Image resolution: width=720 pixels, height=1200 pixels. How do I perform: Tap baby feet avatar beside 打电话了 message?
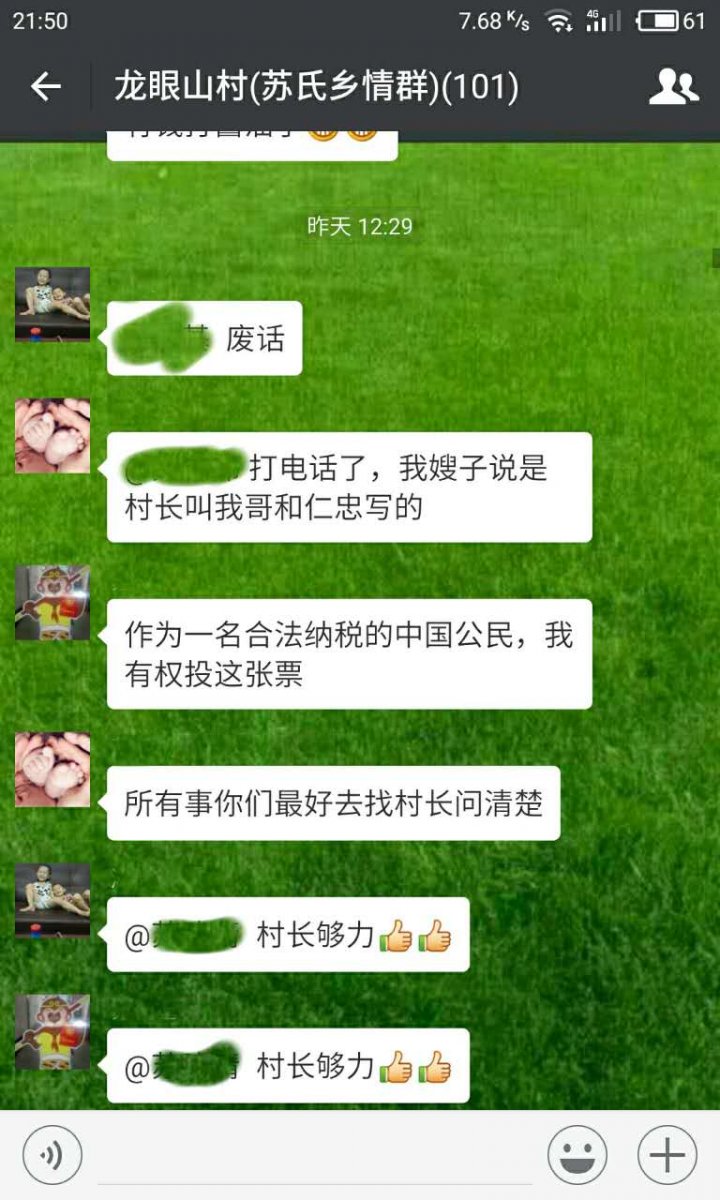[x=52, y=436]
